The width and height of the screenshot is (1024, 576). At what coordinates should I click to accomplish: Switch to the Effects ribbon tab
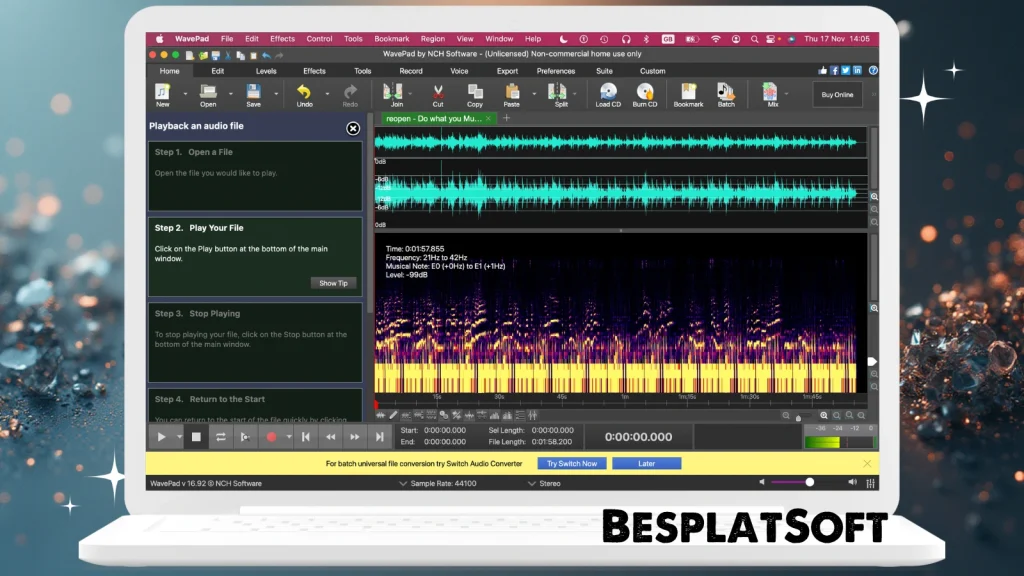pos(314,71)
